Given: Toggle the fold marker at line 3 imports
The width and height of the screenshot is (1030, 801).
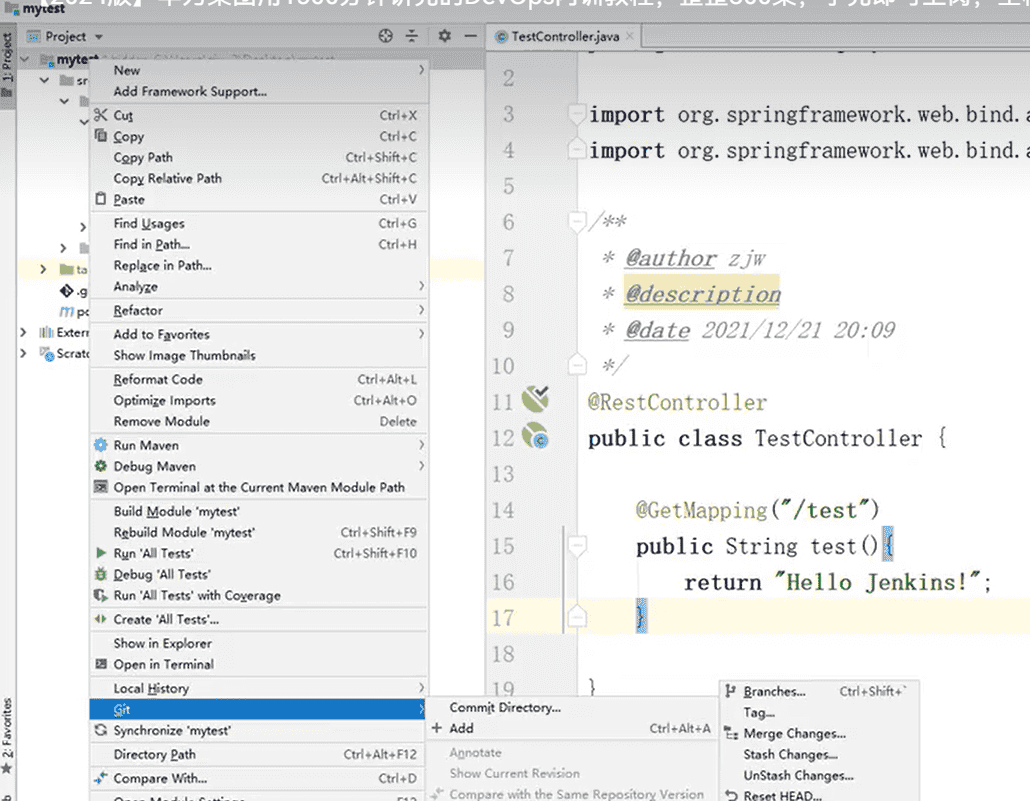Looking at the screenshot, I should tap(576, 113).
